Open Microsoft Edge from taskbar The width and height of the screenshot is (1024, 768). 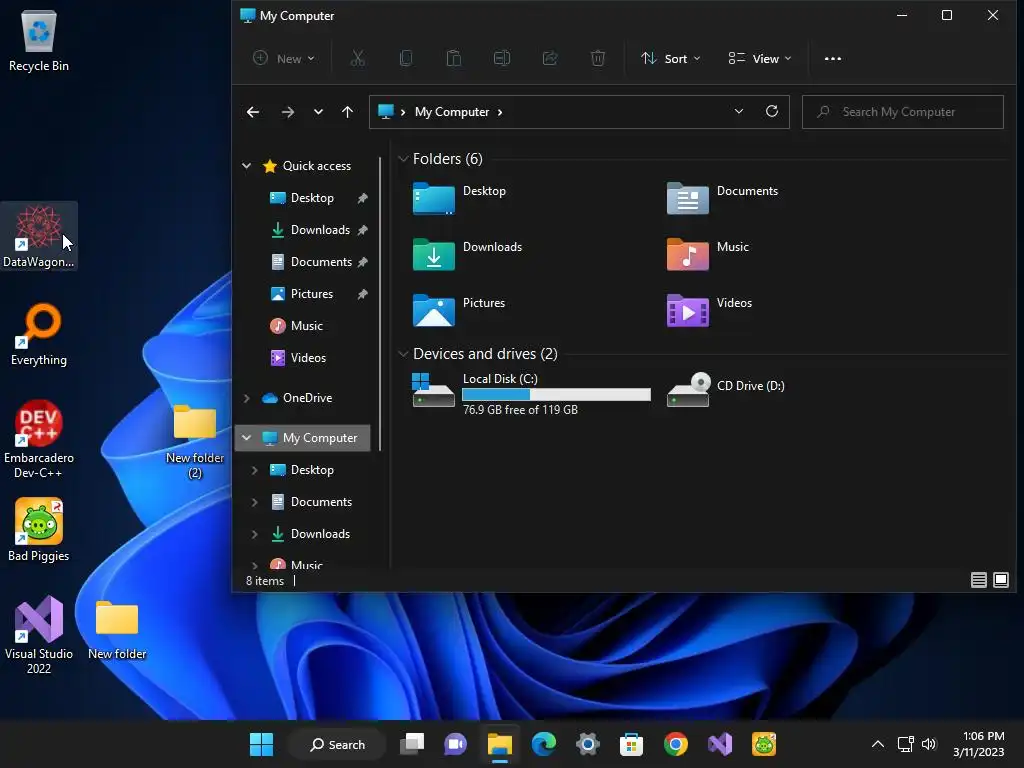pyautogui.click(x=543, y=744)
